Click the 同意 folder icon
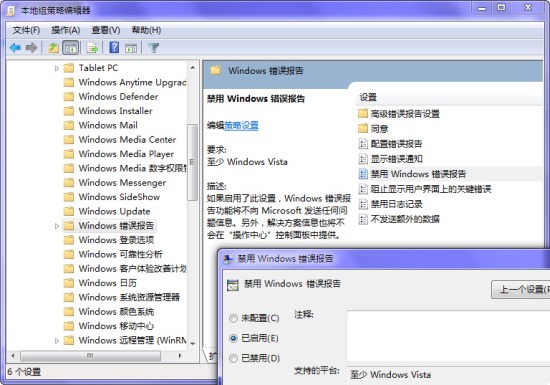 coord(363,128)
